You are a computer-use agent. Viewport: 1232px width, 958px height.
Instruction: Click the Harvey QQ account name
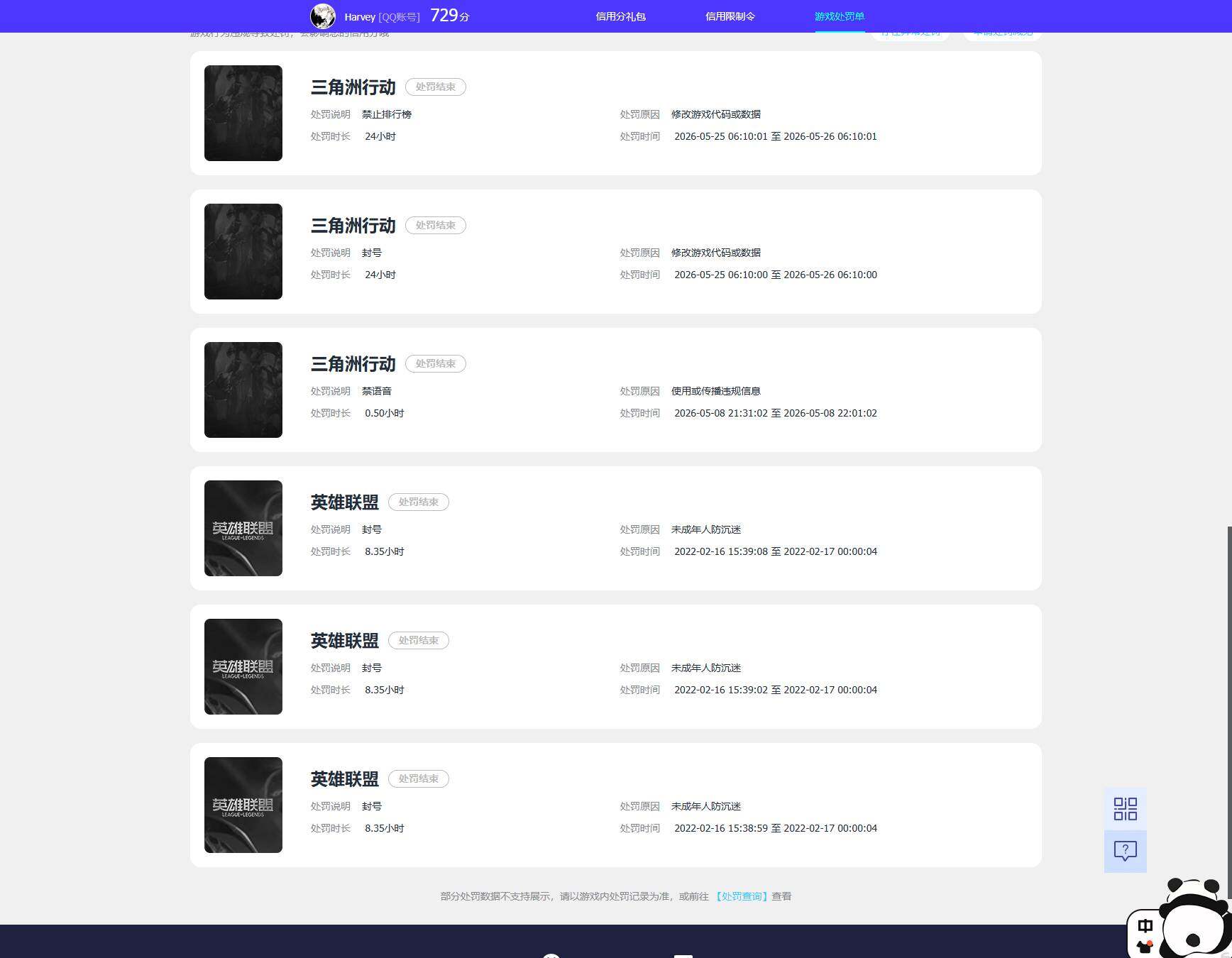[382, 17]
